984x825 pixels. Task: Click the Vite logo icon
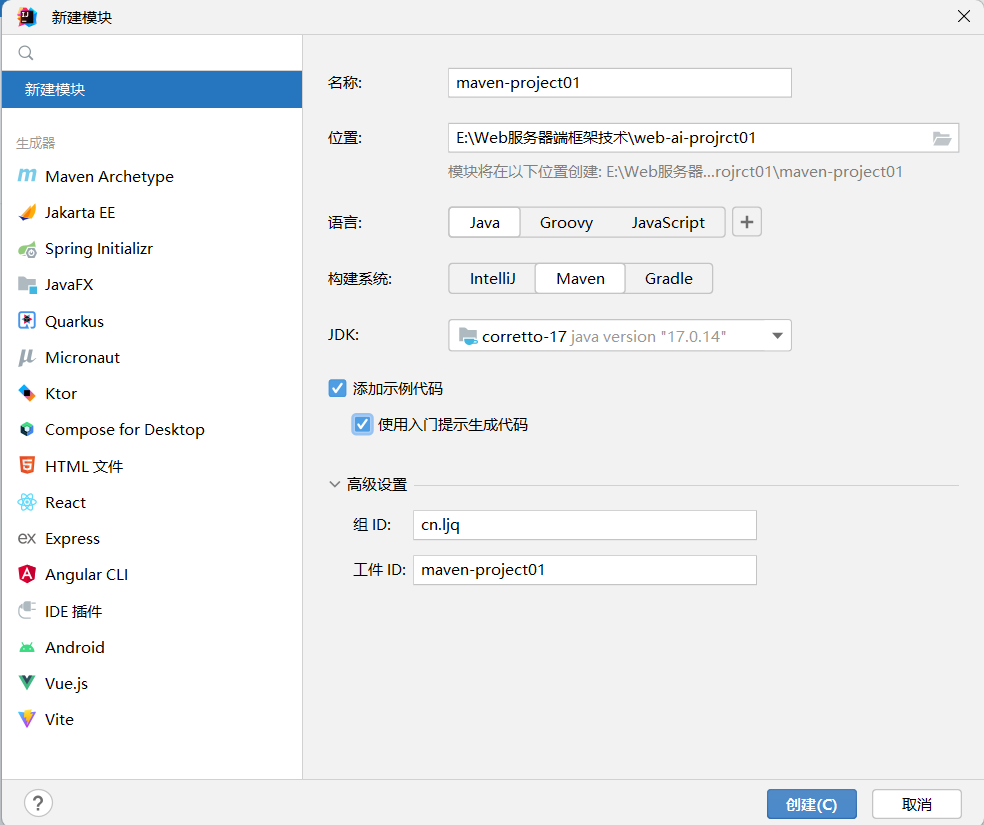tap(27, 719)
